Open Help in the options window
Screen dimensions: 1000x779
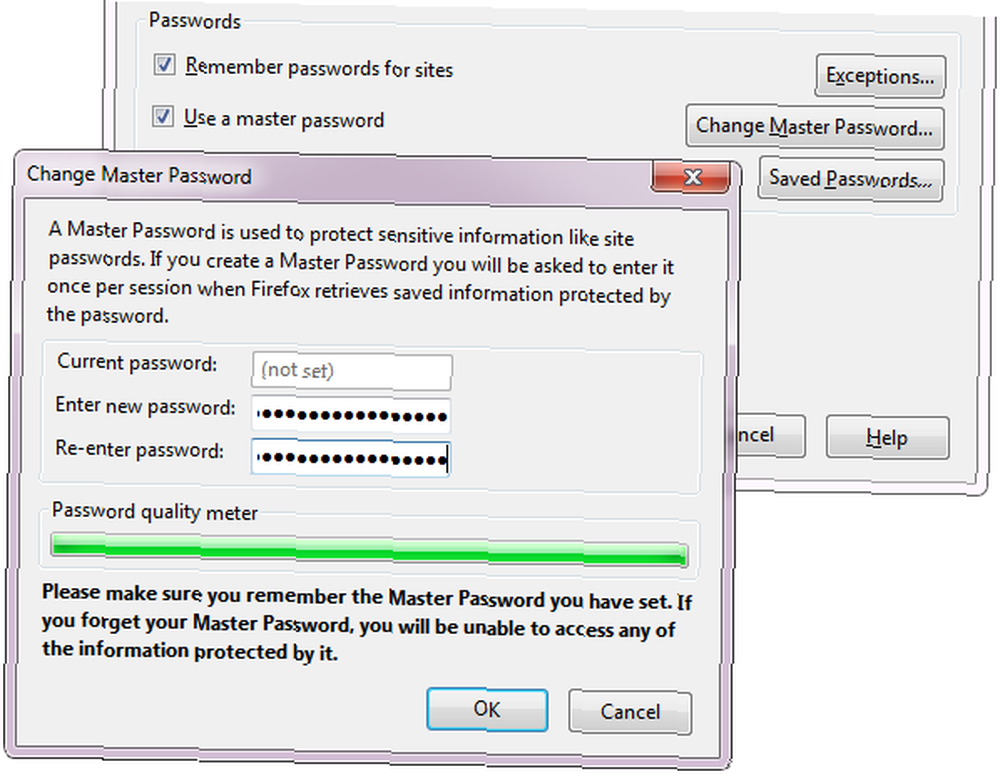click(x=887, y=438)
